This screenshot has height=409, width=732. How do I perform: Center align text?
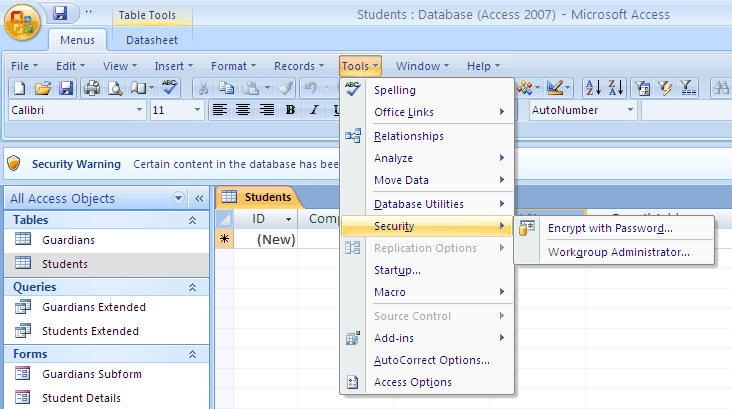click(x=243, y=110)
